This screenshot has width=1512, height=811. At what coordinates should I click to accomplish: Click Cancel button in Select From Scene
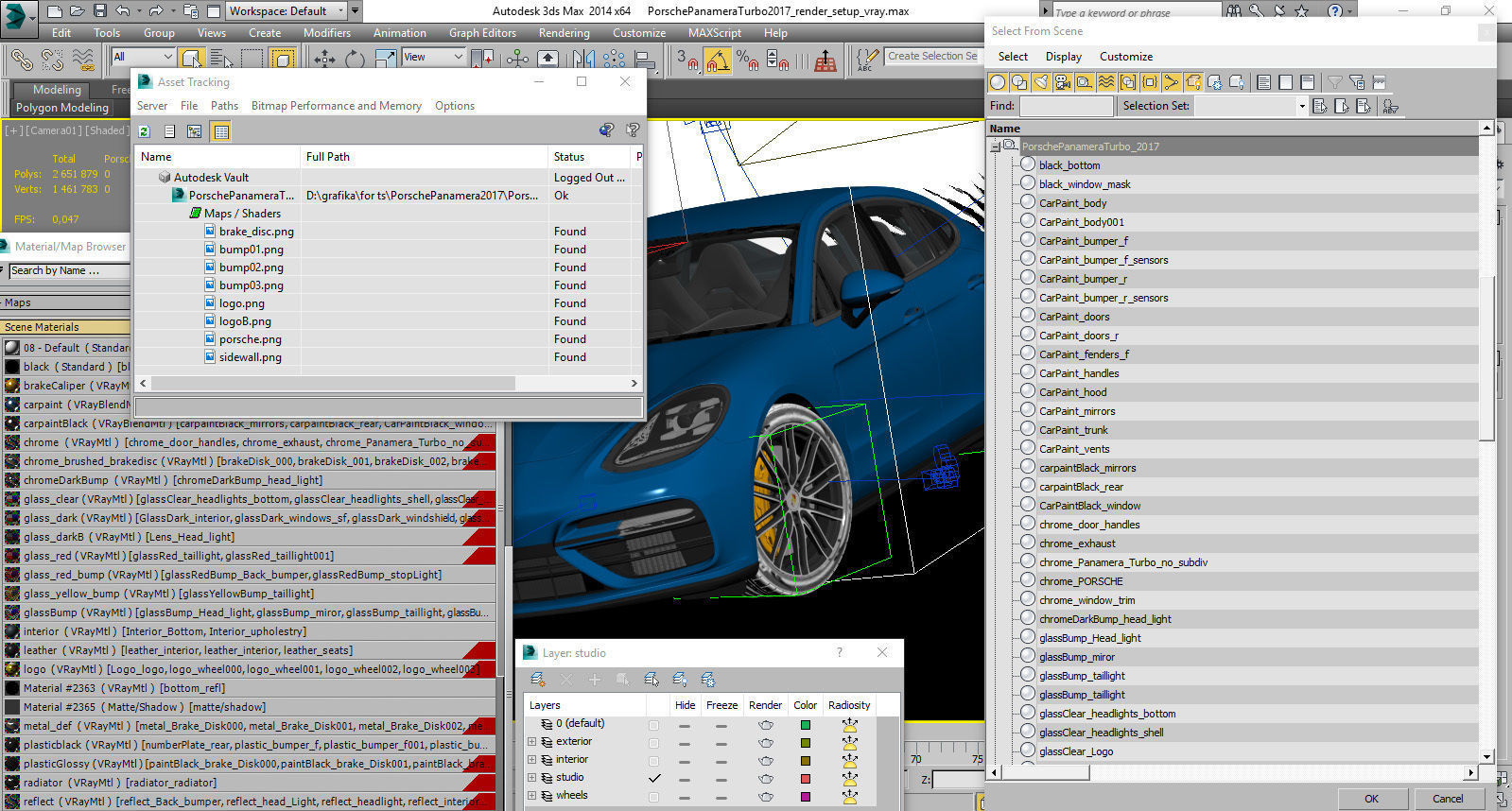click(x=1447, y=799)
